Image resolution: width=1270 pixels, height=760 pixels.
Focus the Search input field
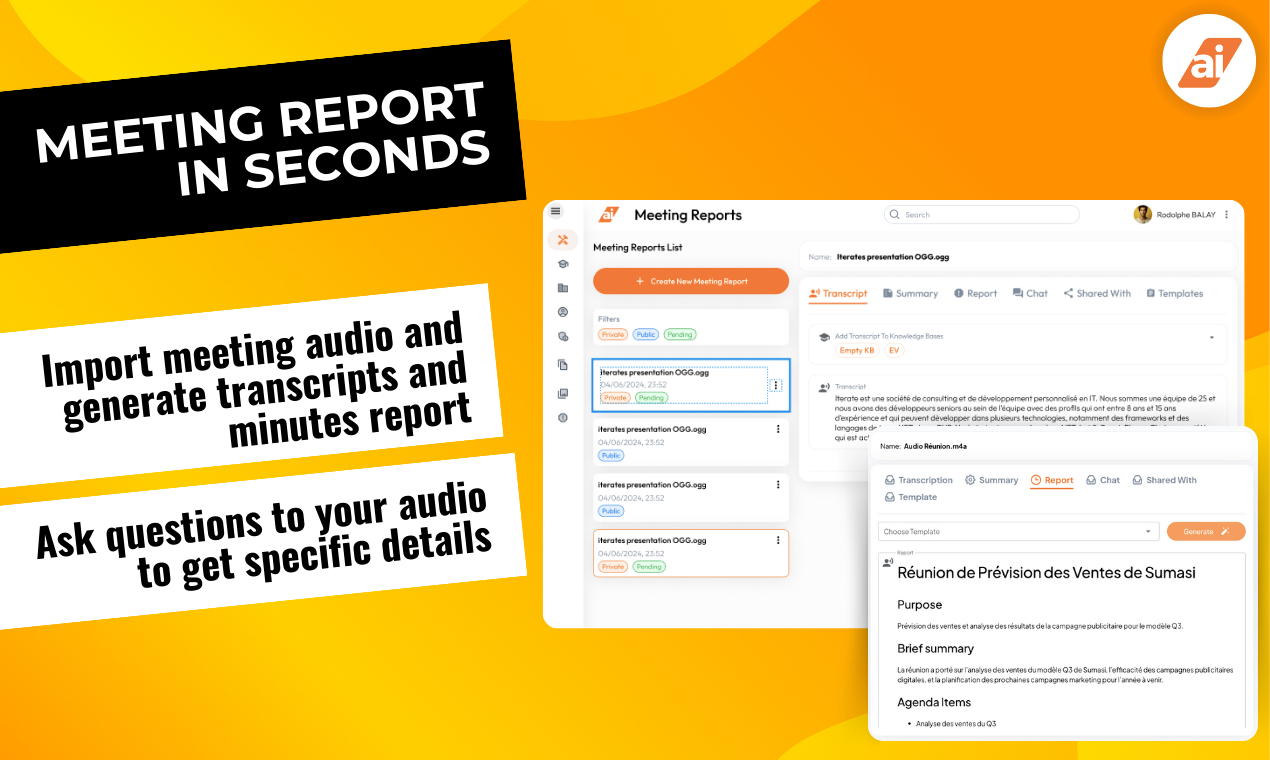pos(982,215)
